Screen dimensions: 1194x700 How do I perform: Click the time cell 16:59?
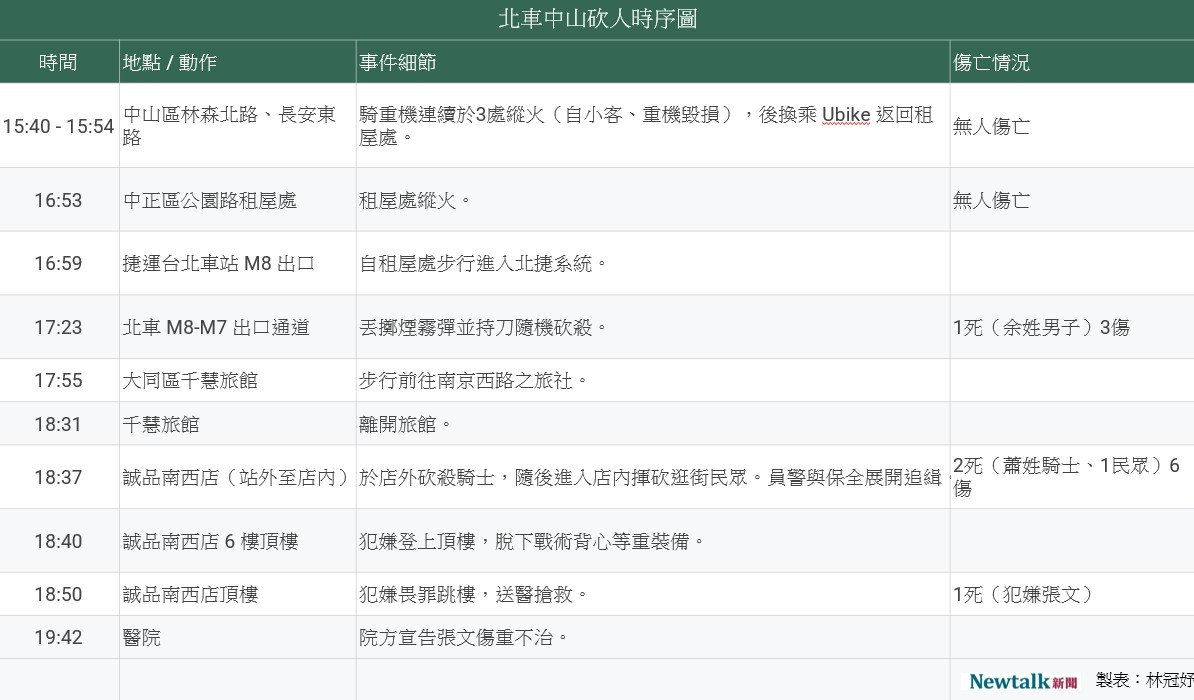(x=58, y=264)
